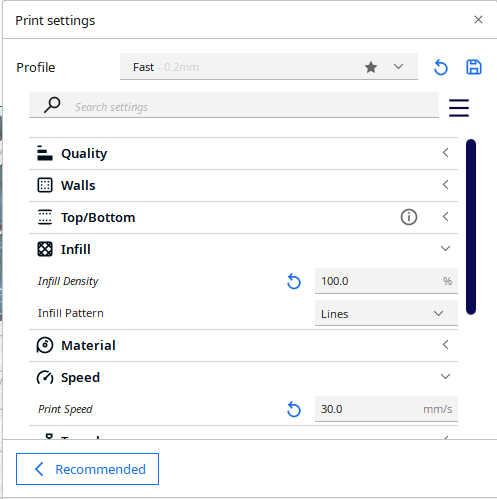Click the Walls category icon
Screen dimensions: 497x499
click(x=45, y=185)
